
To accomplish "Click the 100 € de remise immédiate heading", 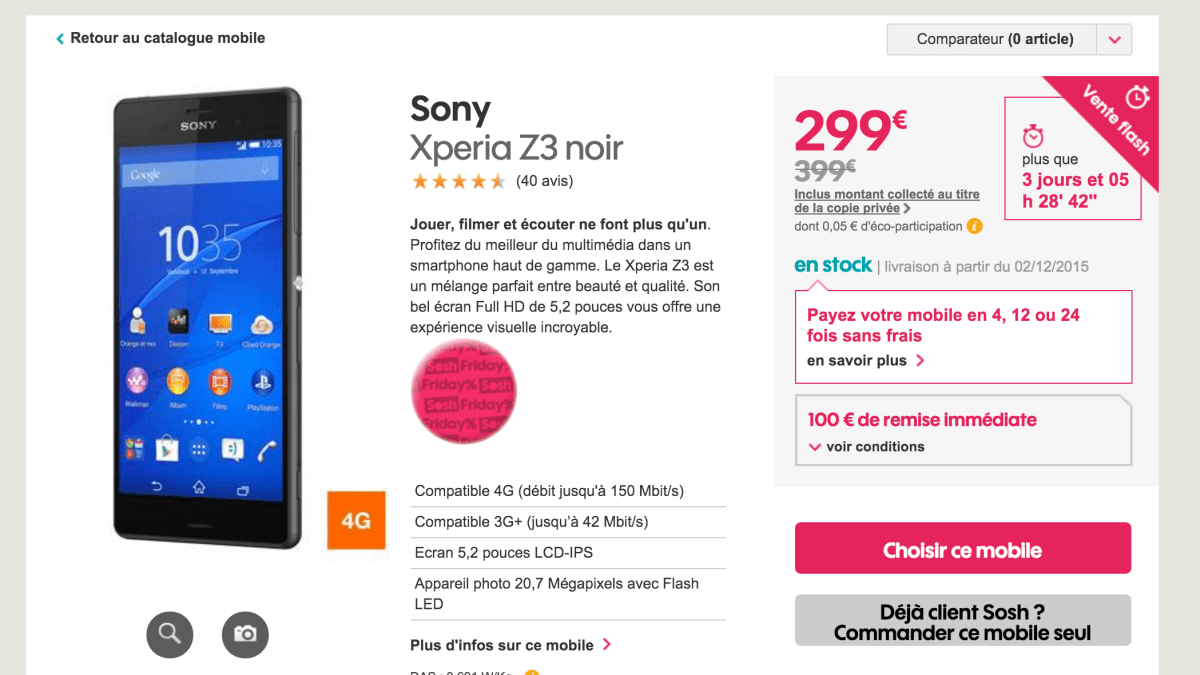I will (922, 420).
